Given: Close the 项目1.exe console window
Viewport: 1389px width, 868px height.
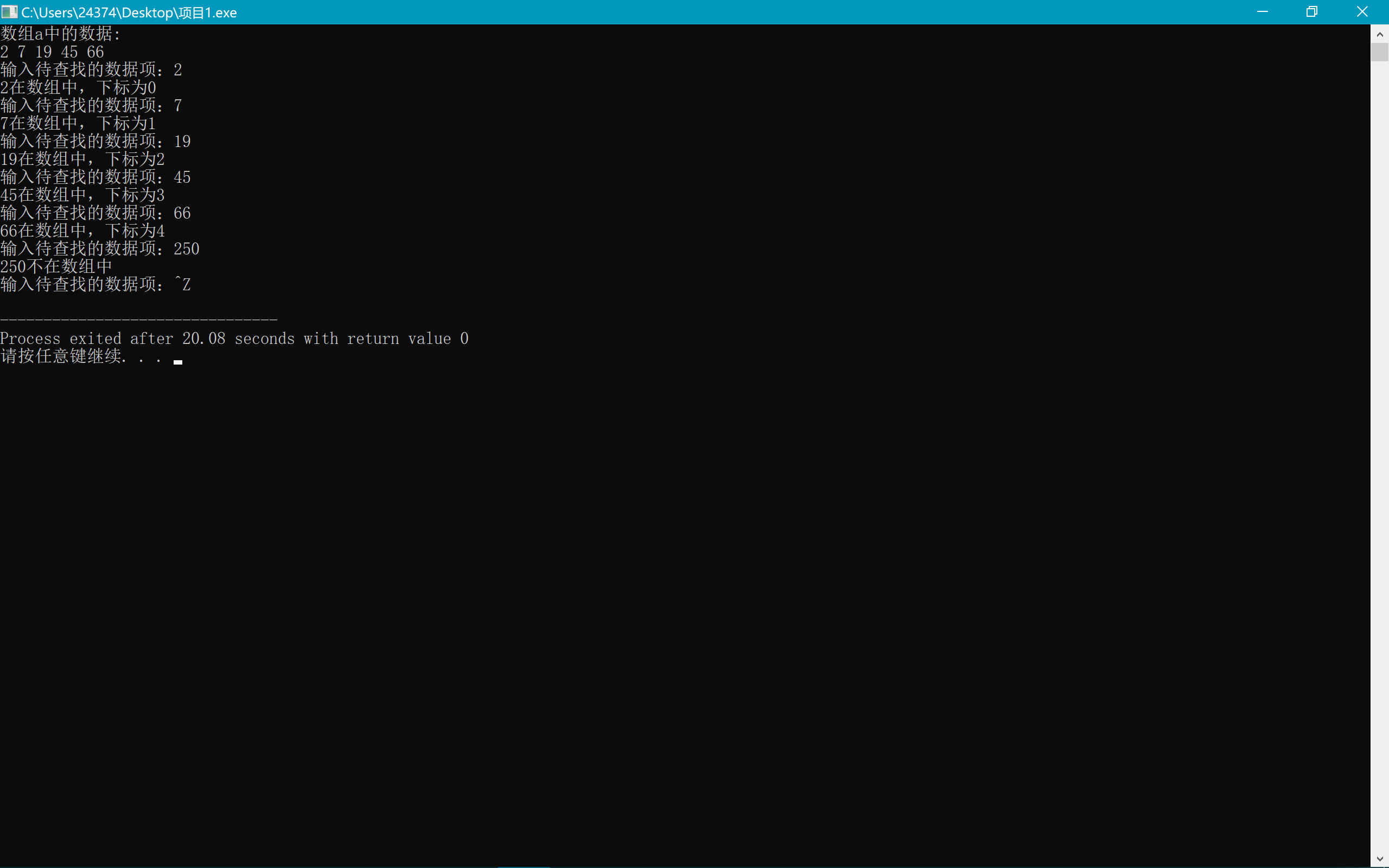Looking at the screenshot, I should pos(1362,12).
